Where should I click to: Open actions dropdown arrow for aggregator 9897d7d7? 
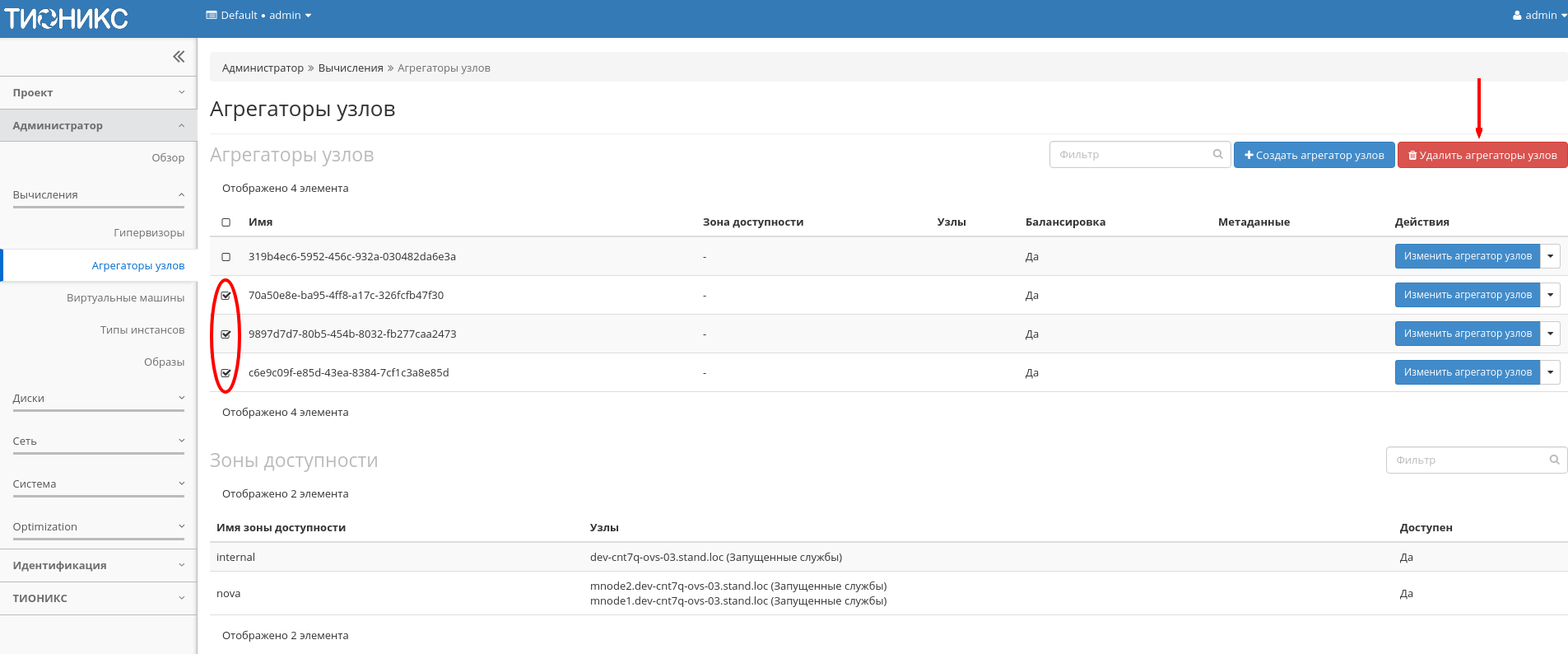tap(1550, 334)
